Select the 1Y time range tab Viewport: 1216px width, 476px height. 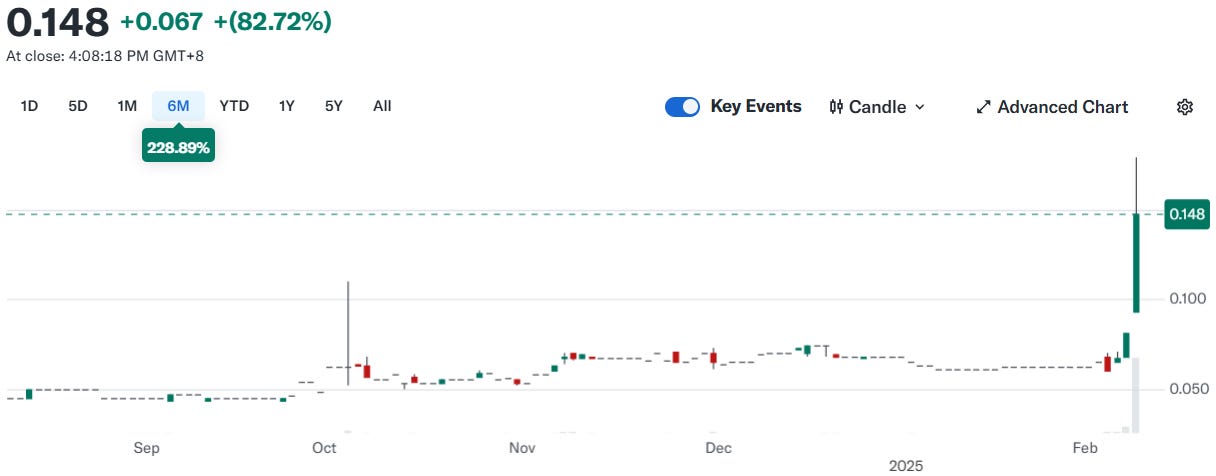287,106
